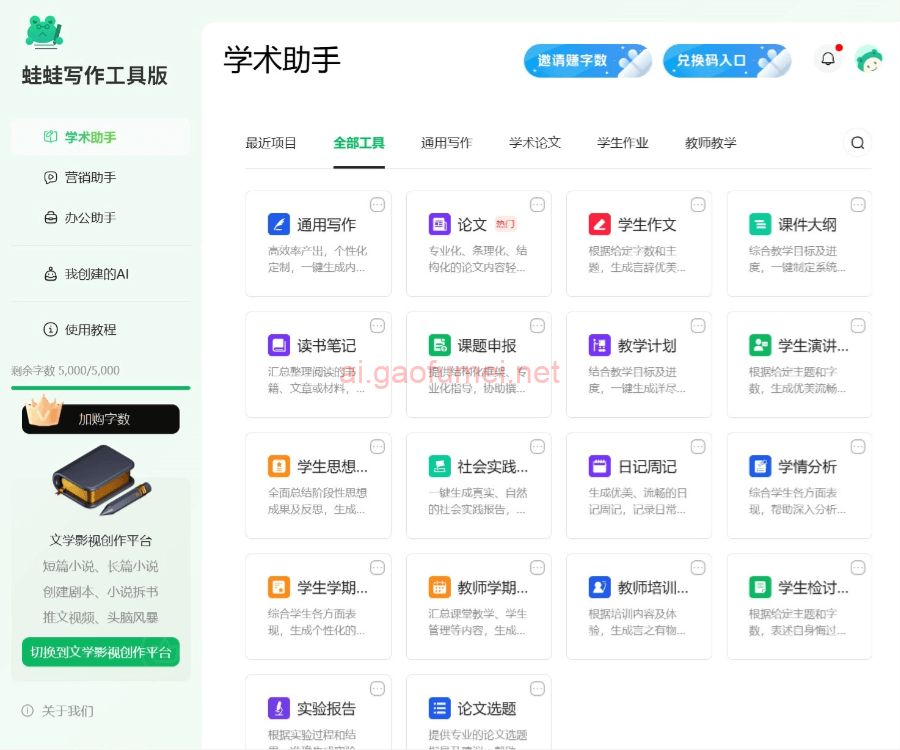Viewport: 900px width, 750px height.
Task: Switch to the 教师教学 tab
Action: pyautogui.click(x=710, y=143)
